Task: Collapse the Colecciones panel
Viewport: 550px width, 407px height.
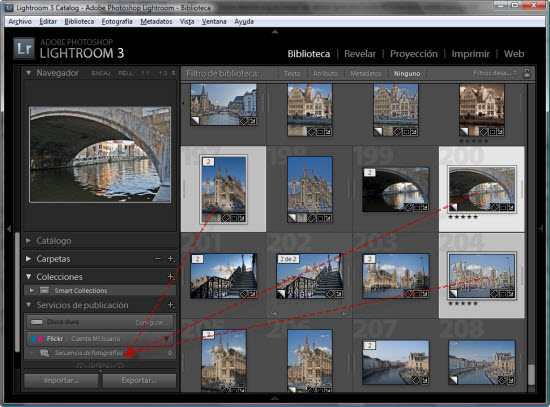Action: tap(28, 276)
